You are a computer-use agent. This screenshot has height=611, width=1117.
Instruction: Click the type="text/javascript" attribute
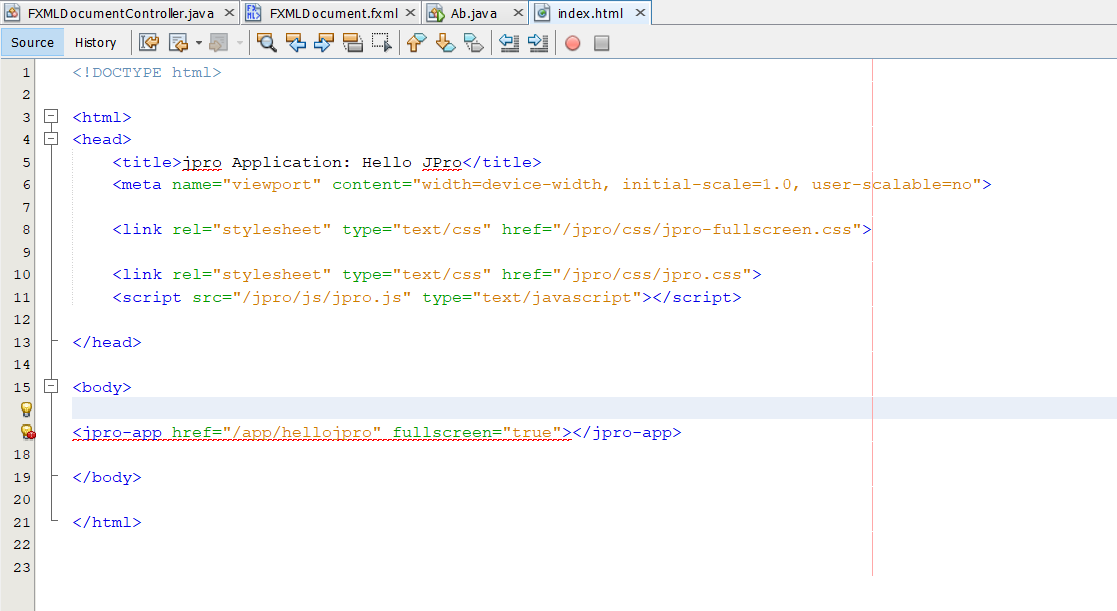click(532, 297)
